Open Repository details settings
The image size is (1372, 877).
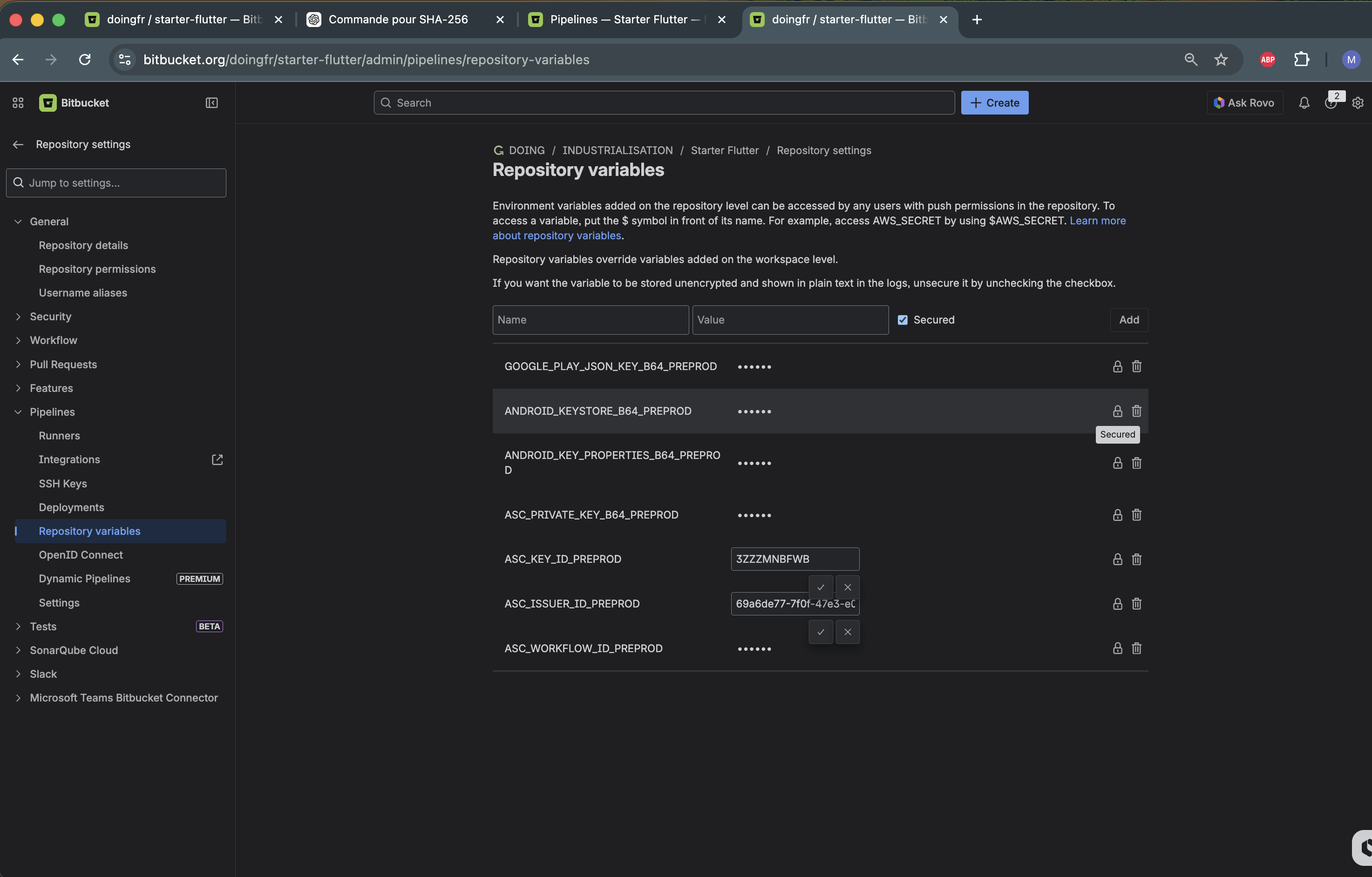point(83,245)
